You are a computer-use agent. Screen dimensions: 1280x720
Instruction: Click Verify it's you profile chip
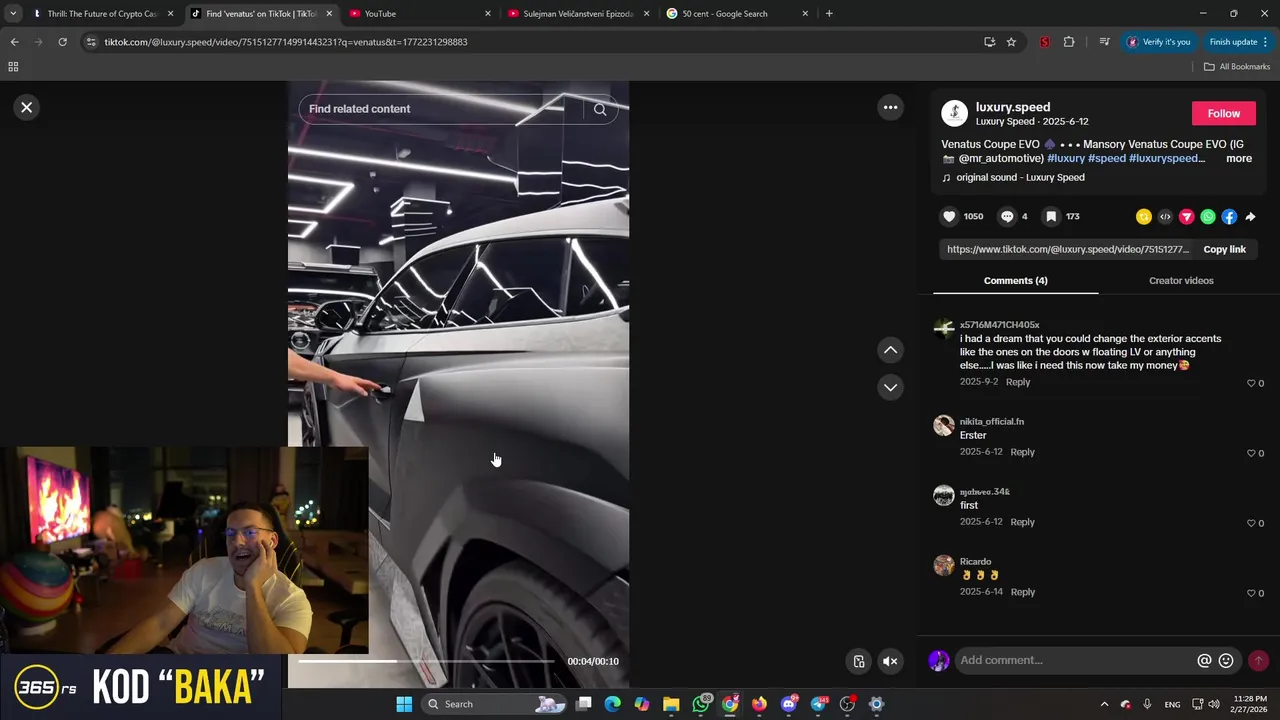point(1158,42)
